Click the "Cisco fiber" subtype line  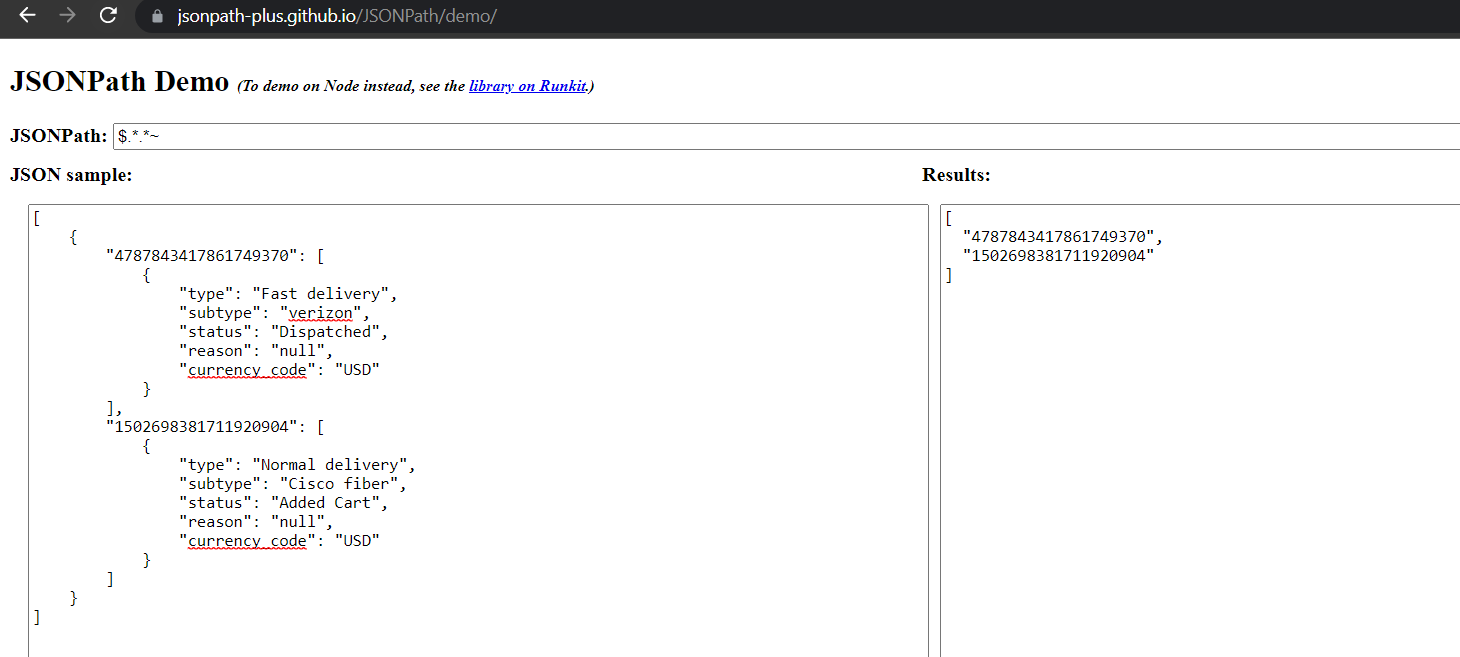coord(293,484)
